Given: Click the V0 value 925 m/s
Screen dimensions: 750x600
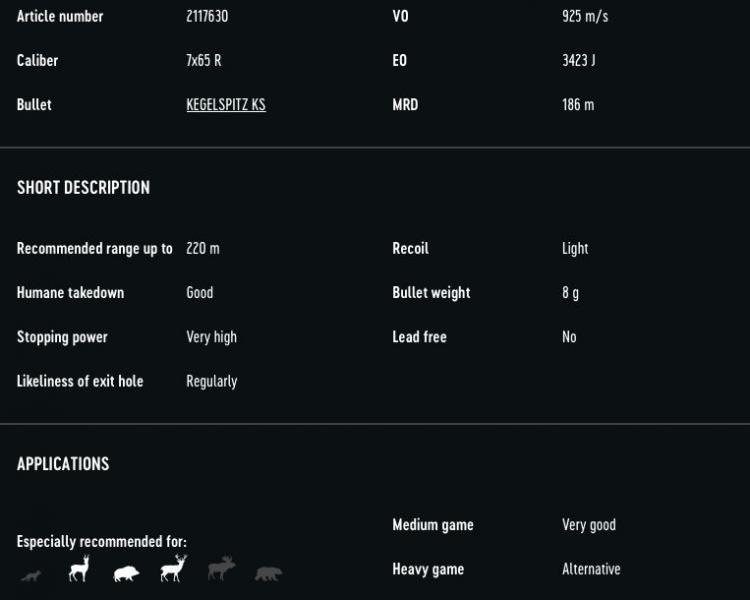Looking at the screenshot, I should click(585, 17).
